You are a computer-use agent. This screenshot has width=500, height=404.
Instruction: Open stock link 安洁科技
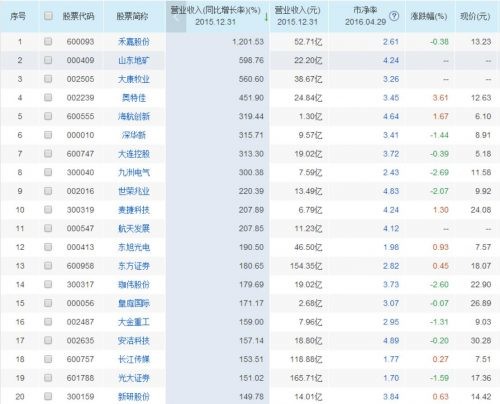coord(134,340)
